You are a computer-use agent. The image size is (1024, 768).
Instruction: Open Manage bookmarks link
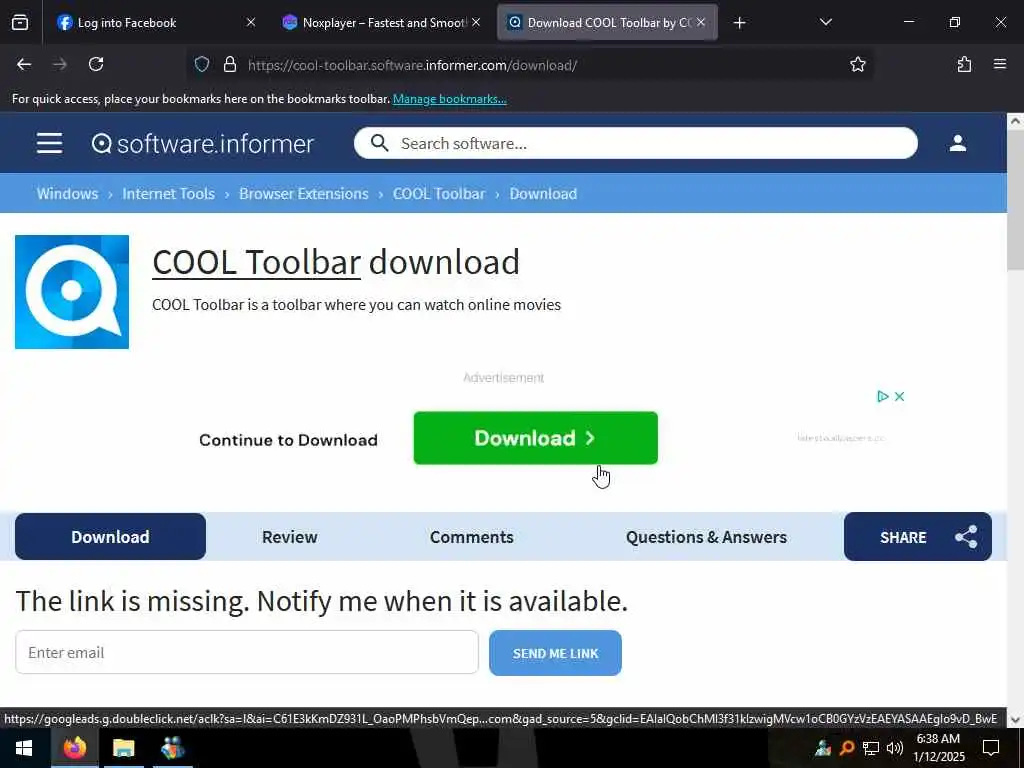(x=449, y=99)
